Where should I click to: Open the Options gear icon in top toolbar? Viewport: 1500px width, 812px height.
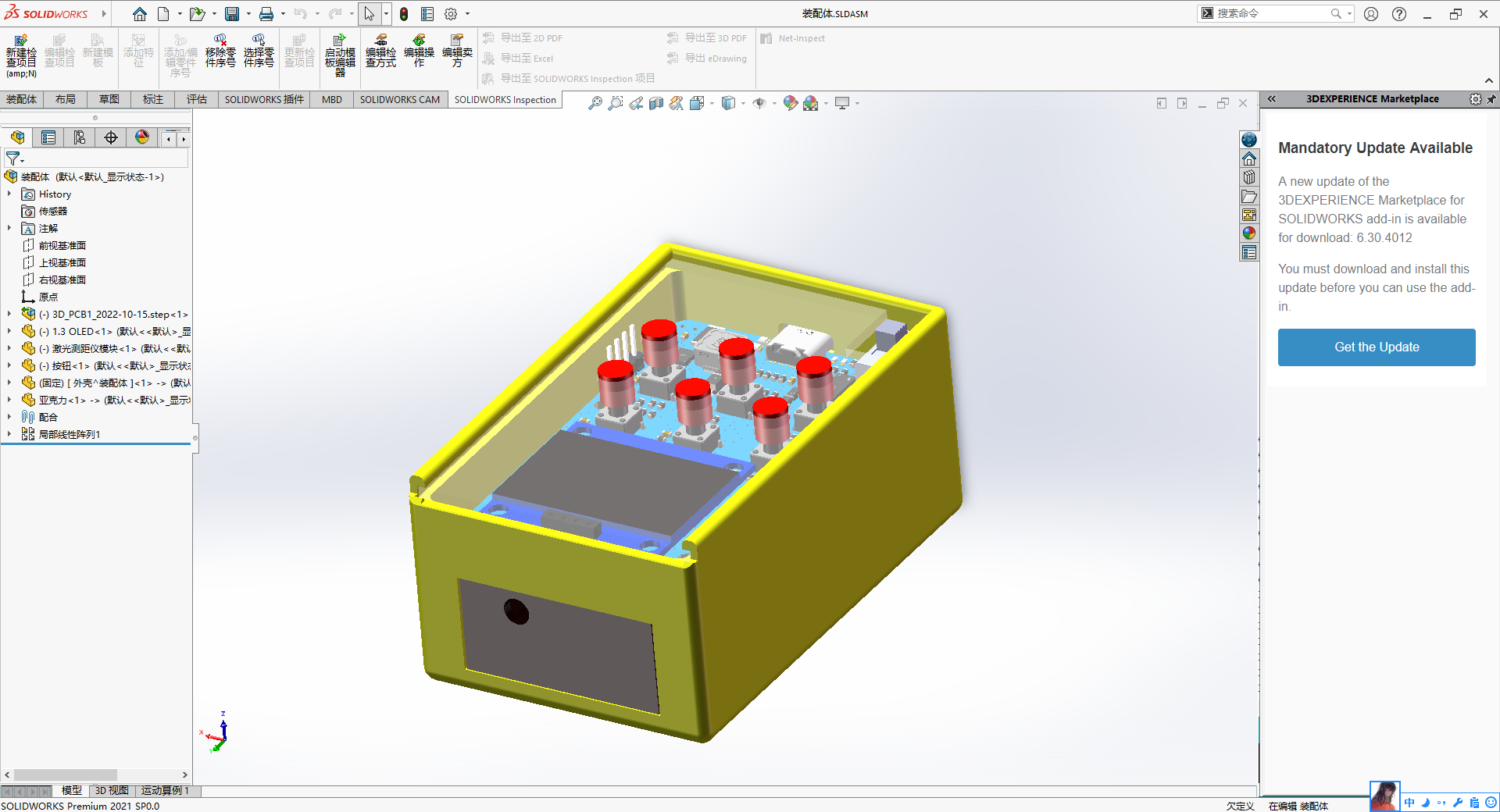coord(451,14)
